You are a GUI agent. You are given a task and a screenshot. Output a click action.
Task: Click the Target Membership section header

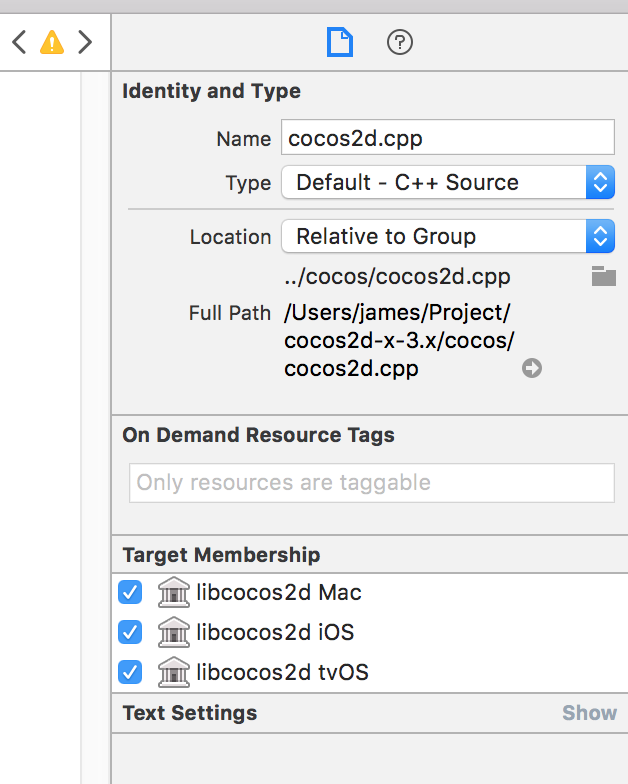221,554
